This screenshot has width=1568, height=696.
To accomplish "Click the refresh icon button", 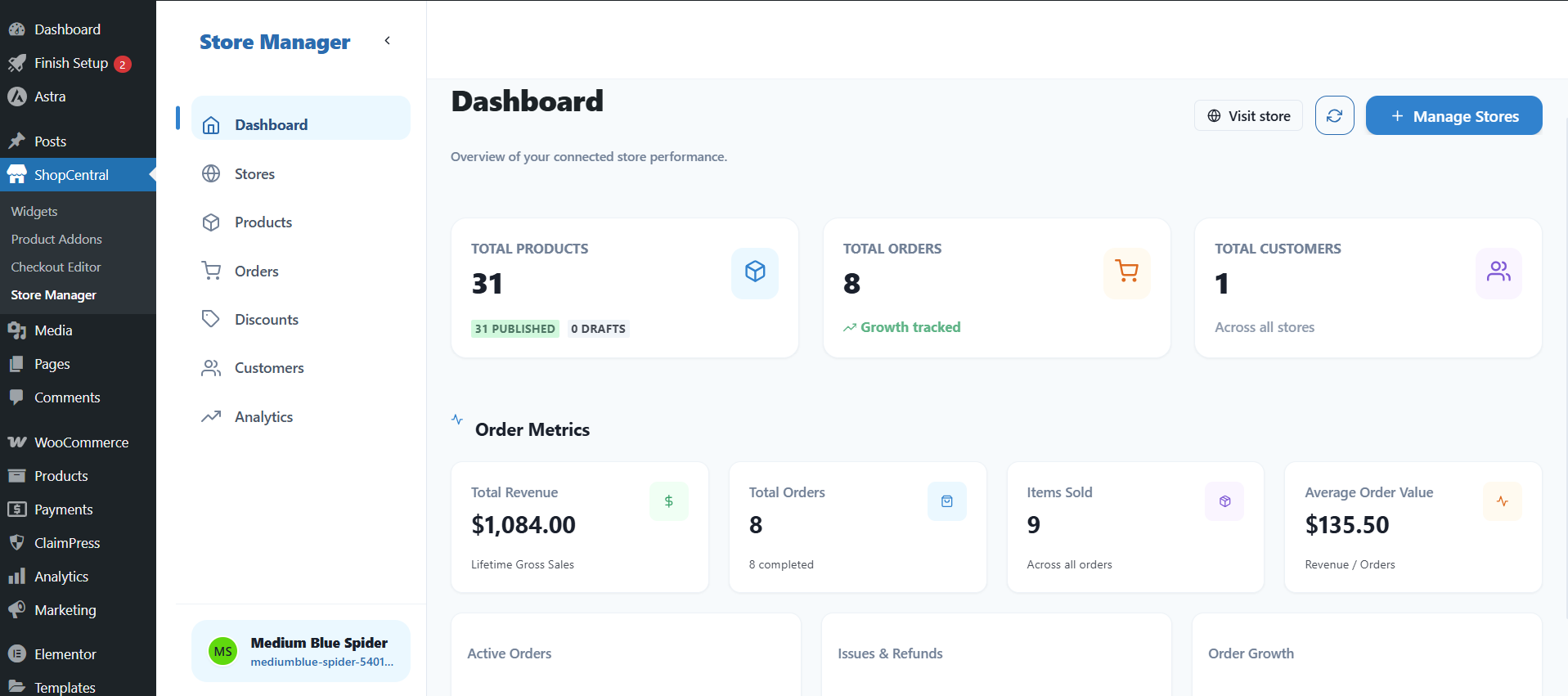I will pos(1334,116).
